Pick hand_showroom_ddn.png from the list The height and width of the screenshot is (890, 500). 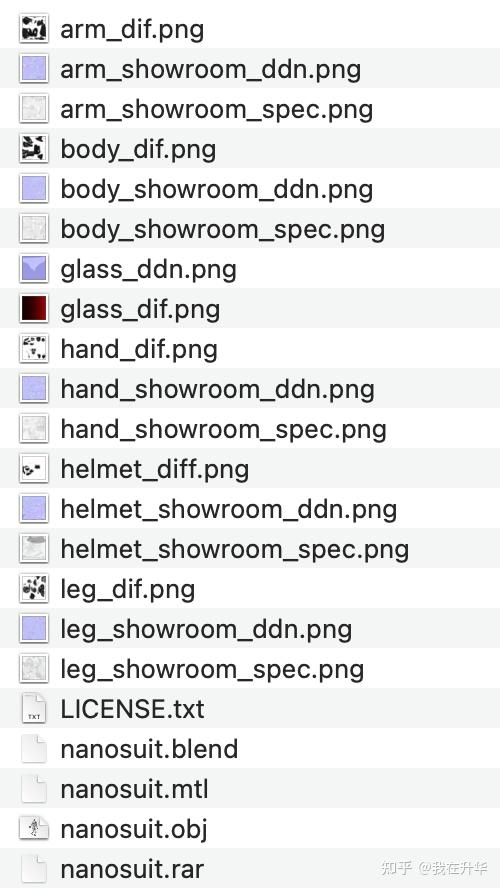click(x=250, y=389)
